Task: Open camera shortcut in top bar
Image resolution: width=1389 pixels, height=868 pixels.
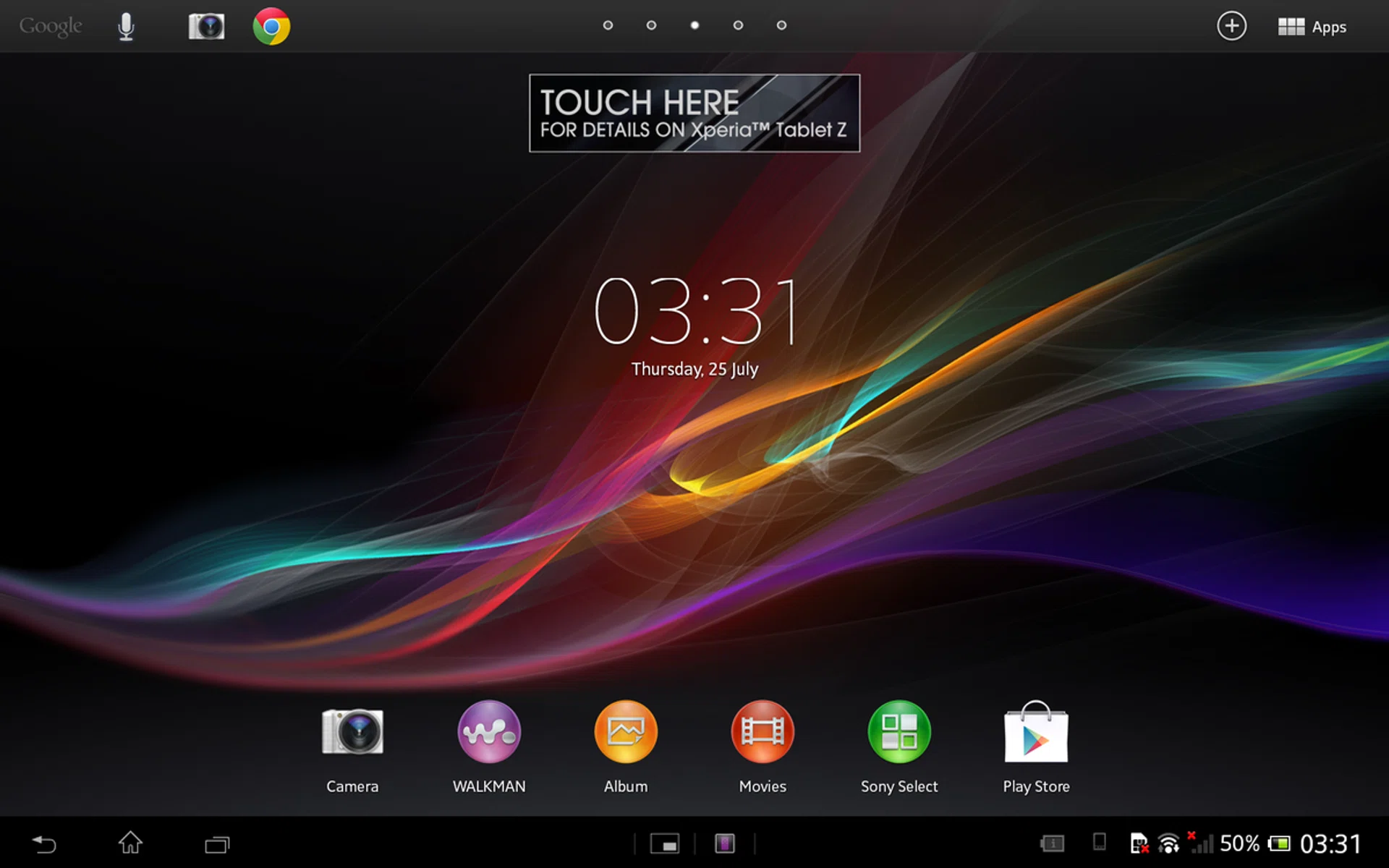Action: [206, 27]
